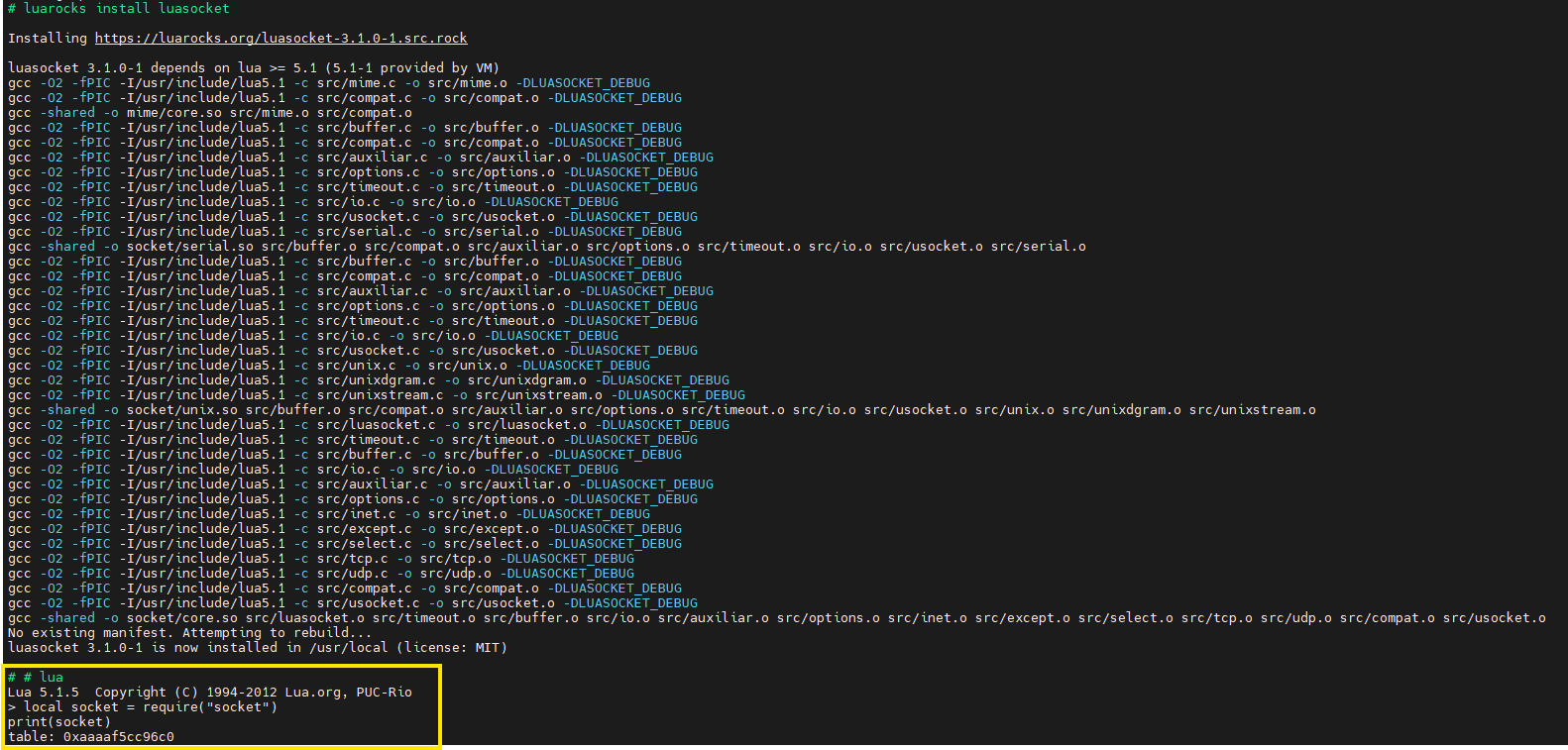Click the line compiling src/tcp.c
The width and height of the screenshot is (1568, 750).
pyautogui.click(x=321, y=559)
